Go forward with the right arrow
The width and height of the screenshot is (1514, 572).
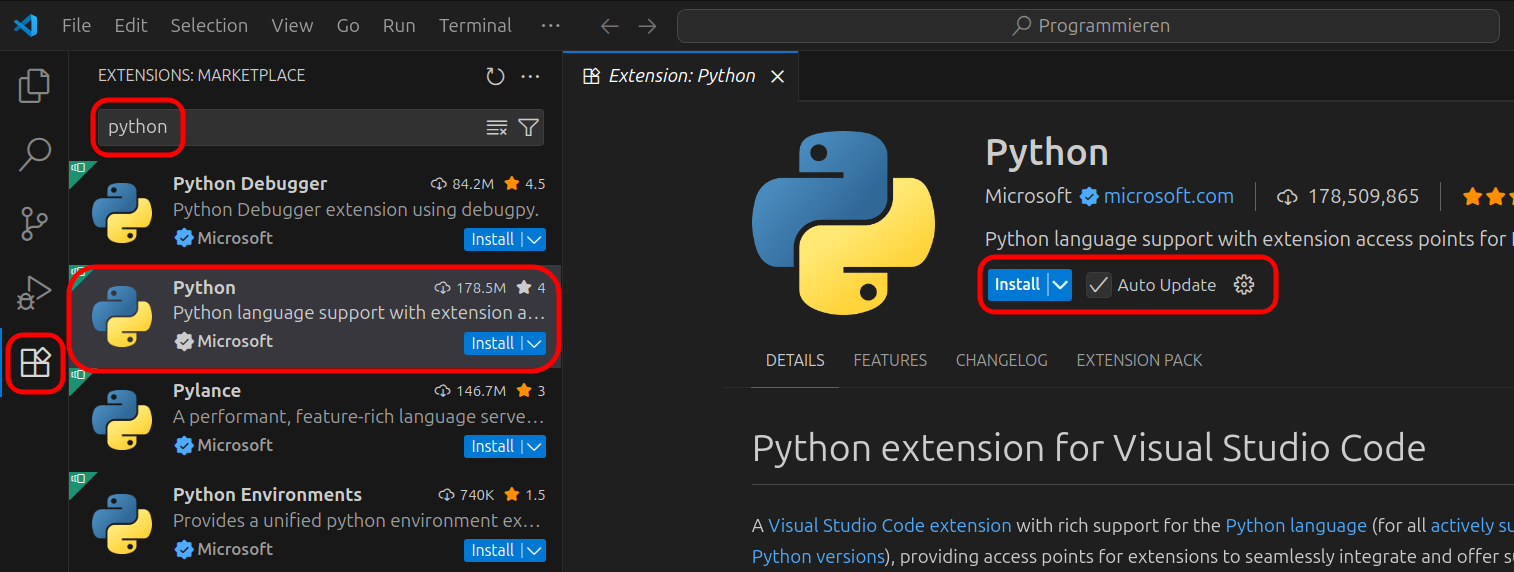[x=647, y=26]
